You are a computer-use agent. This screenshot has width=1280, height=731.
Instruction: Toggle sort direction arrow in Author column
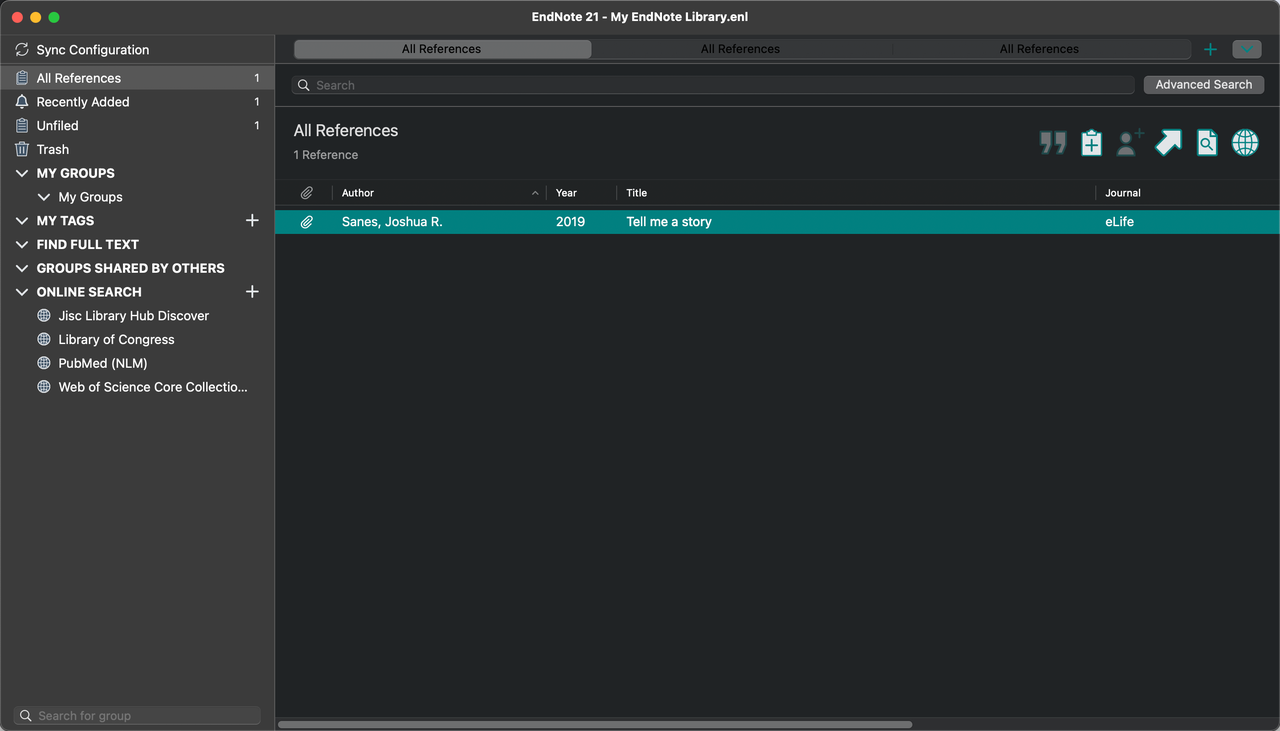pos(535,193)
